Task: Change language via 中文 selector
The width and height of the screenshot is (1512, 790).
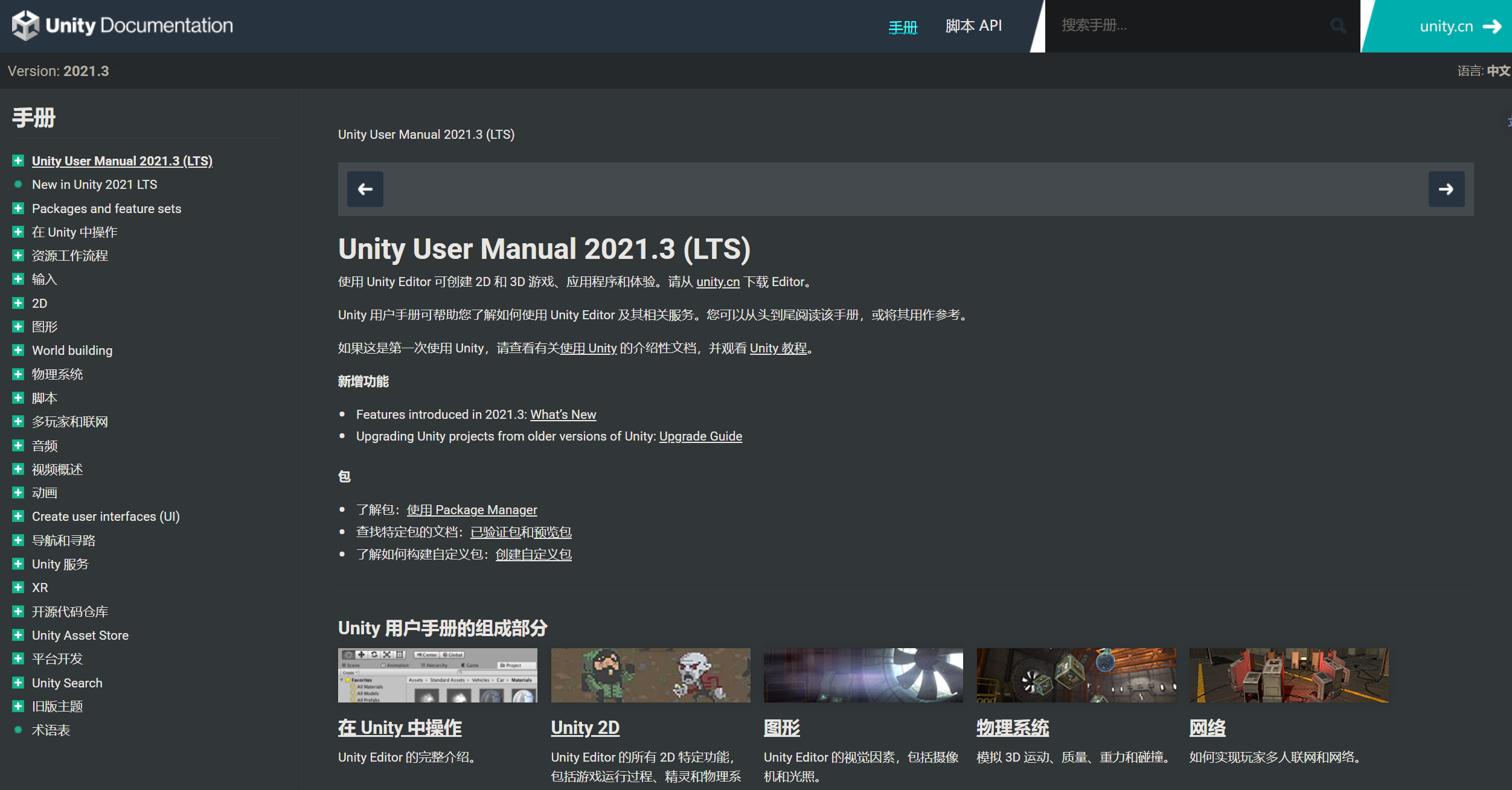Action: (x=1498, y=71)
